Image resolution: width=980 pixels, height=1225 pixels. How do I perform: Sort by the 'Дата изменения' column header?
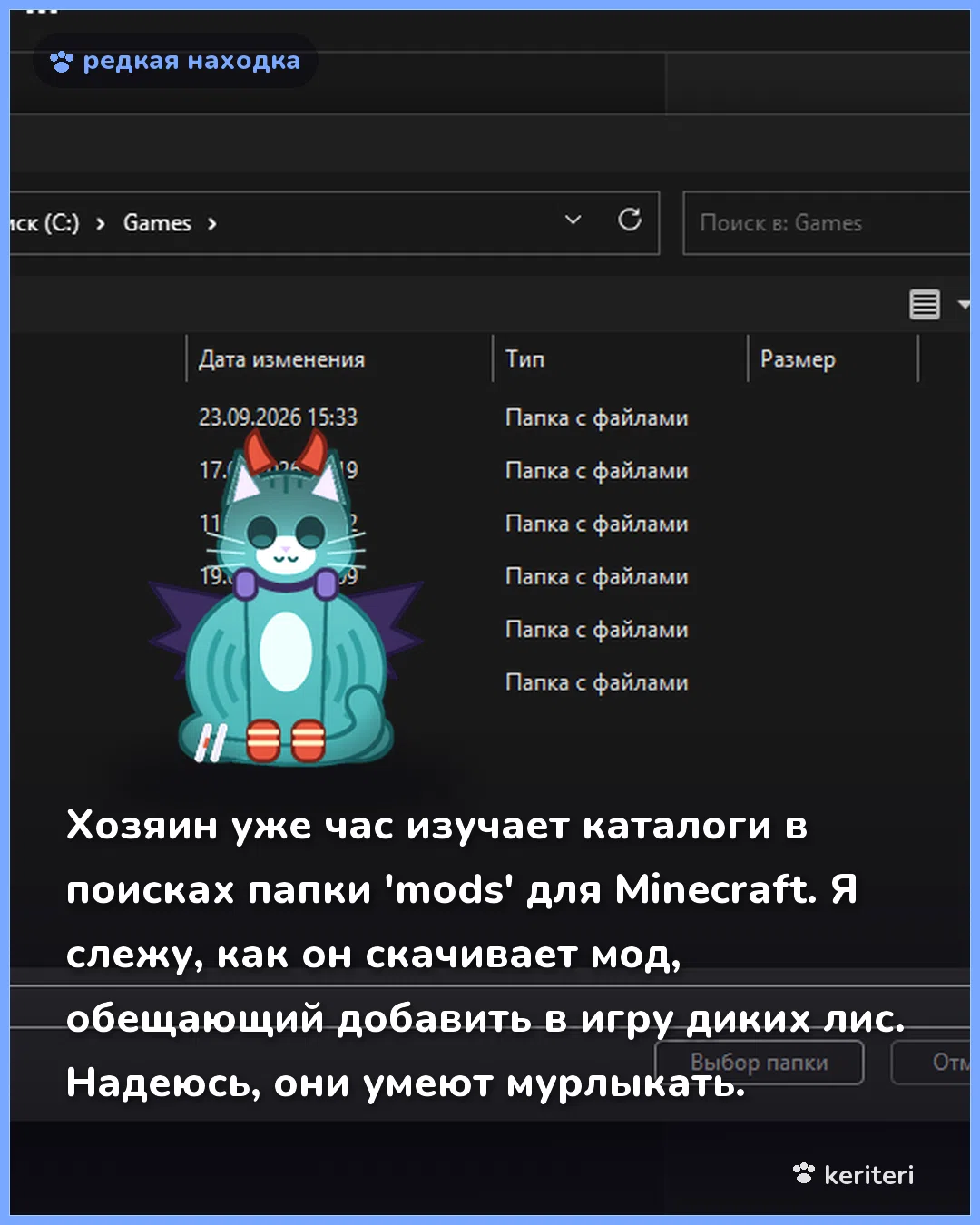[x=281, y=359]
